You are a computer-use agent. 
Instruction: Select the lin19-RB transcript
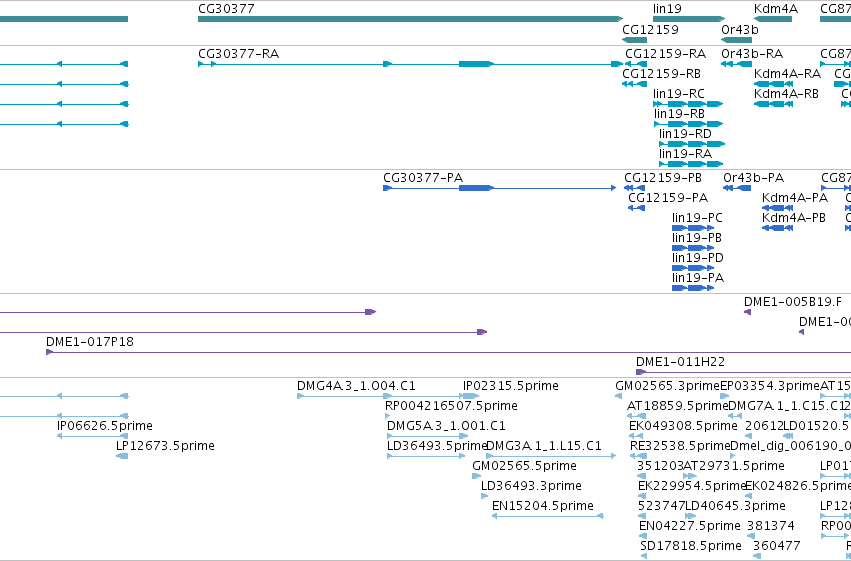(x=689, y=124)
